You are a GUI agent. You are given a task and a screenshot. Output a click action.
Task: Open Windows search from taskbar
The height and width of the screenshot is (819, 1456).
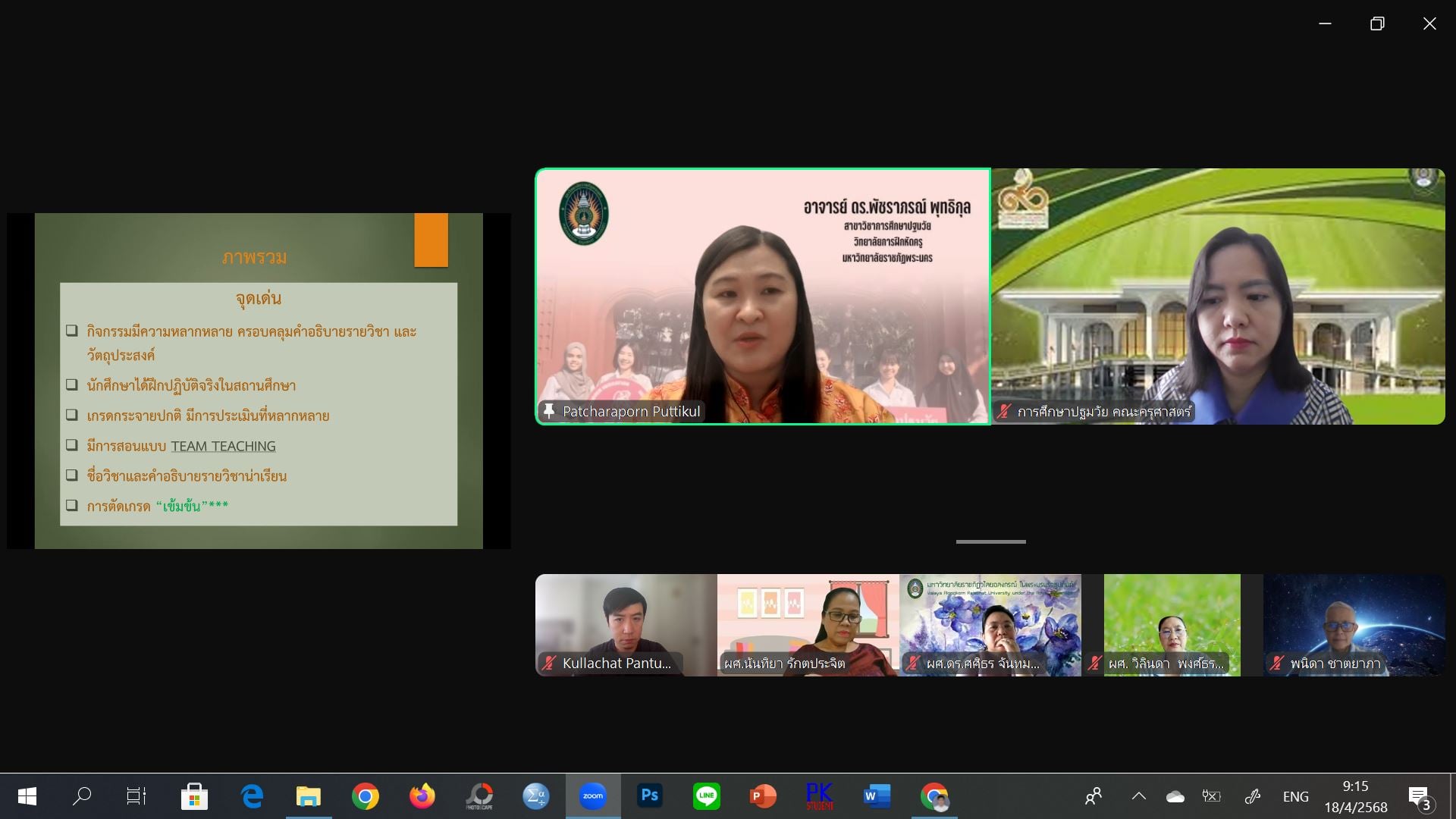click(82, 796)
